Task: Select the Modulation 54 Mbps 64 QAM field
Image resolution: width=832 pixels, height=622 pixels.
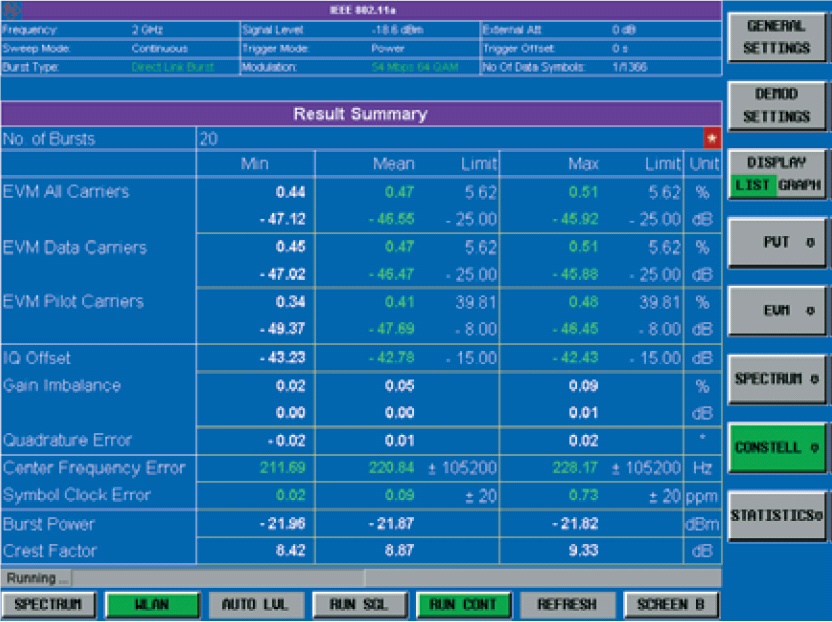Action: pyautogui.click(x=420, y=67)
